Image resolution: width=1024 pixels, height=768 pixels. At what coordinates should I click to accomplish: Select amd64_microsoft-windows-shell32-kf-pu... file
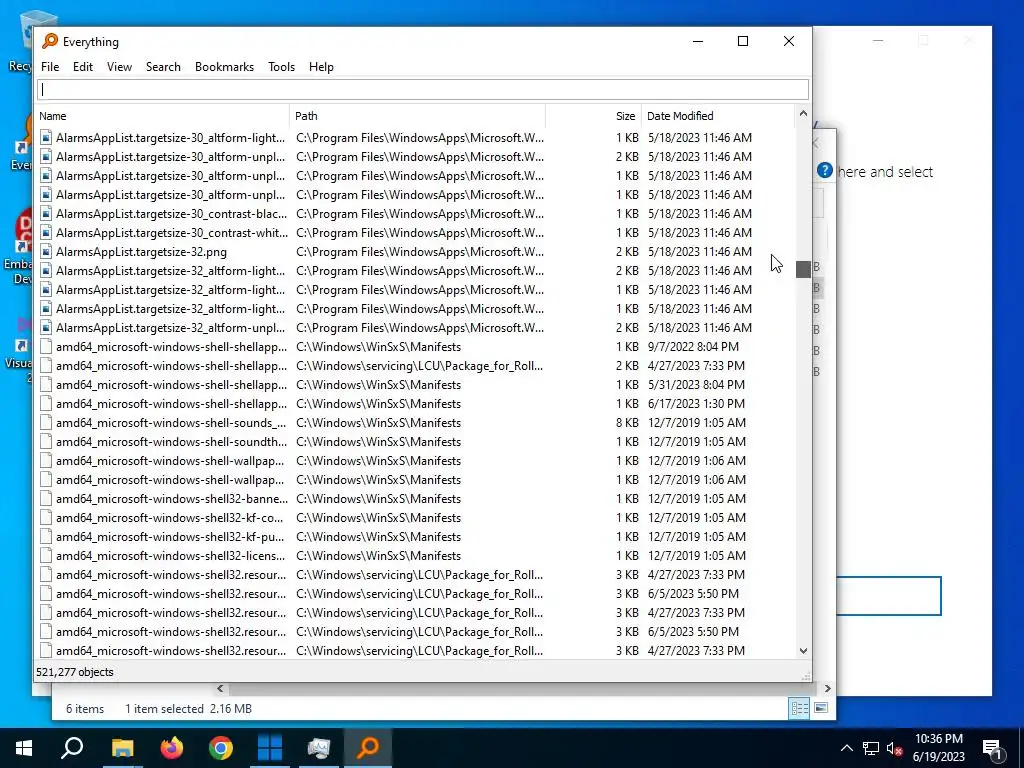[x=170, y=537]
